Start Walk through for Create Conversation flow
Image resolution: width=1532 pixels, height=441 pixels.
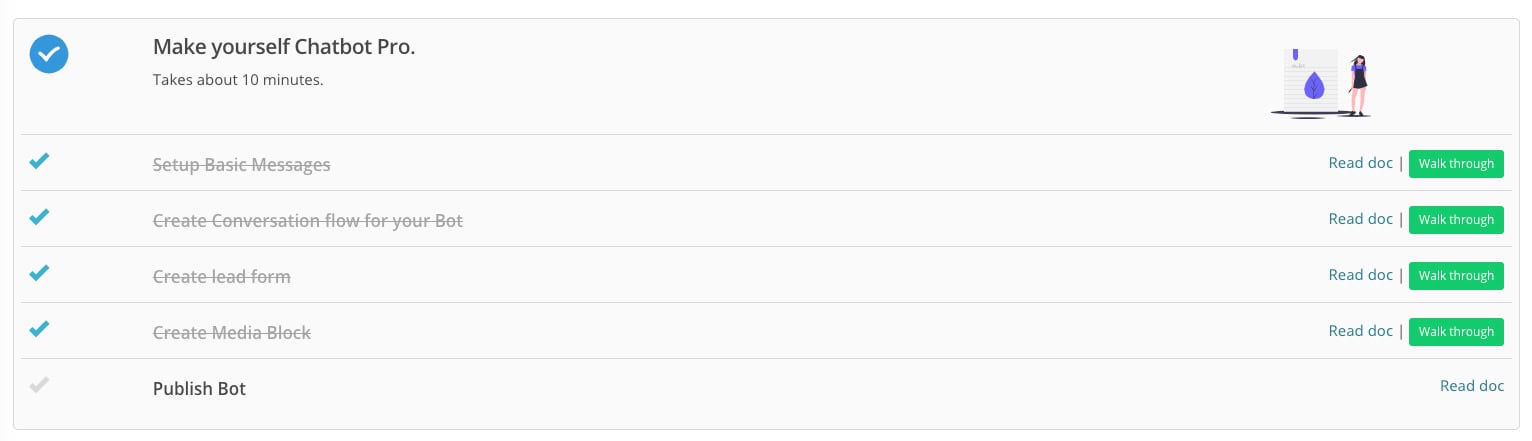click(x=1456, y=220)
